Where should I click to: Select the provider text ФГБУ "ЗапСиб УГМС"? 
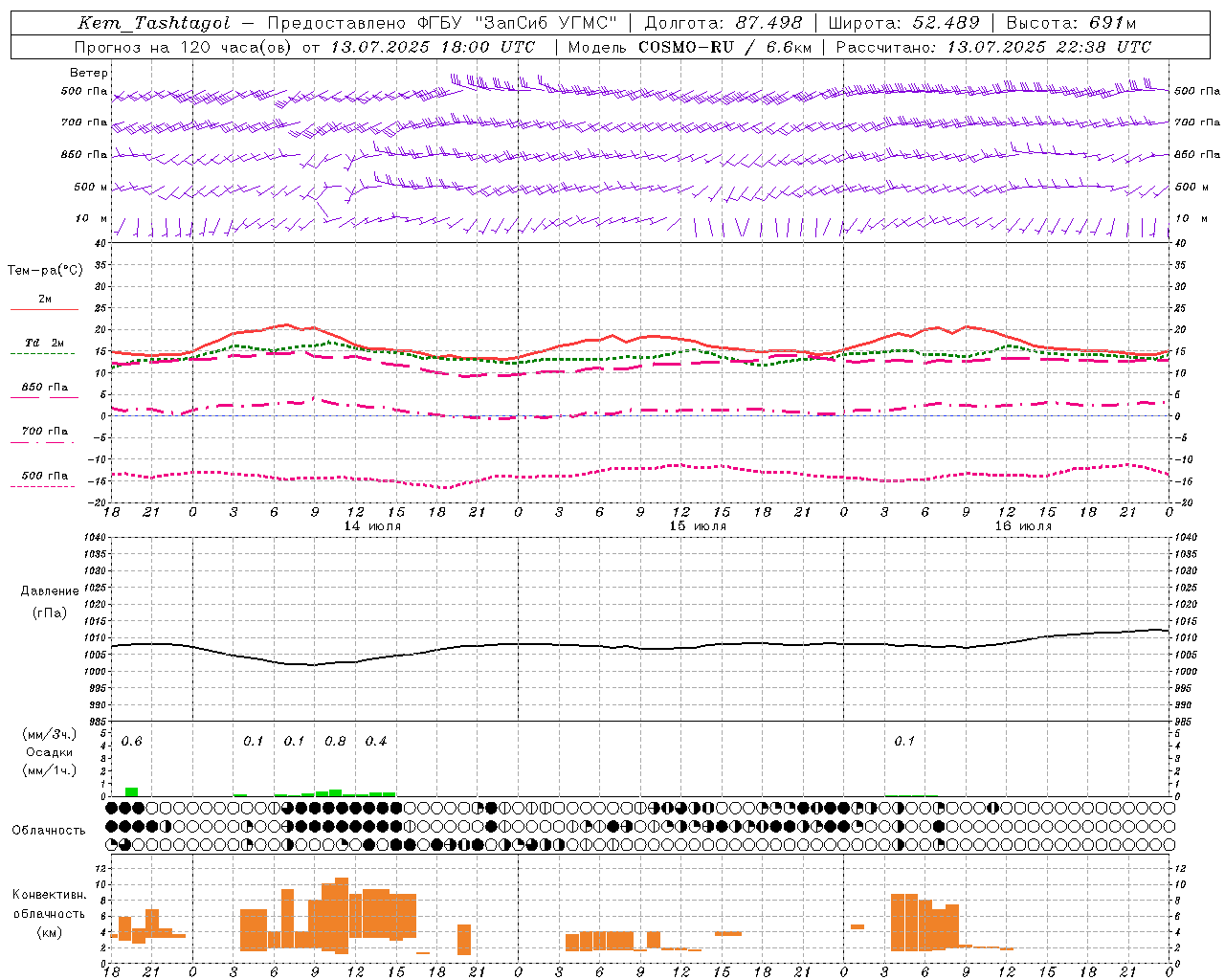click(518, 24)
